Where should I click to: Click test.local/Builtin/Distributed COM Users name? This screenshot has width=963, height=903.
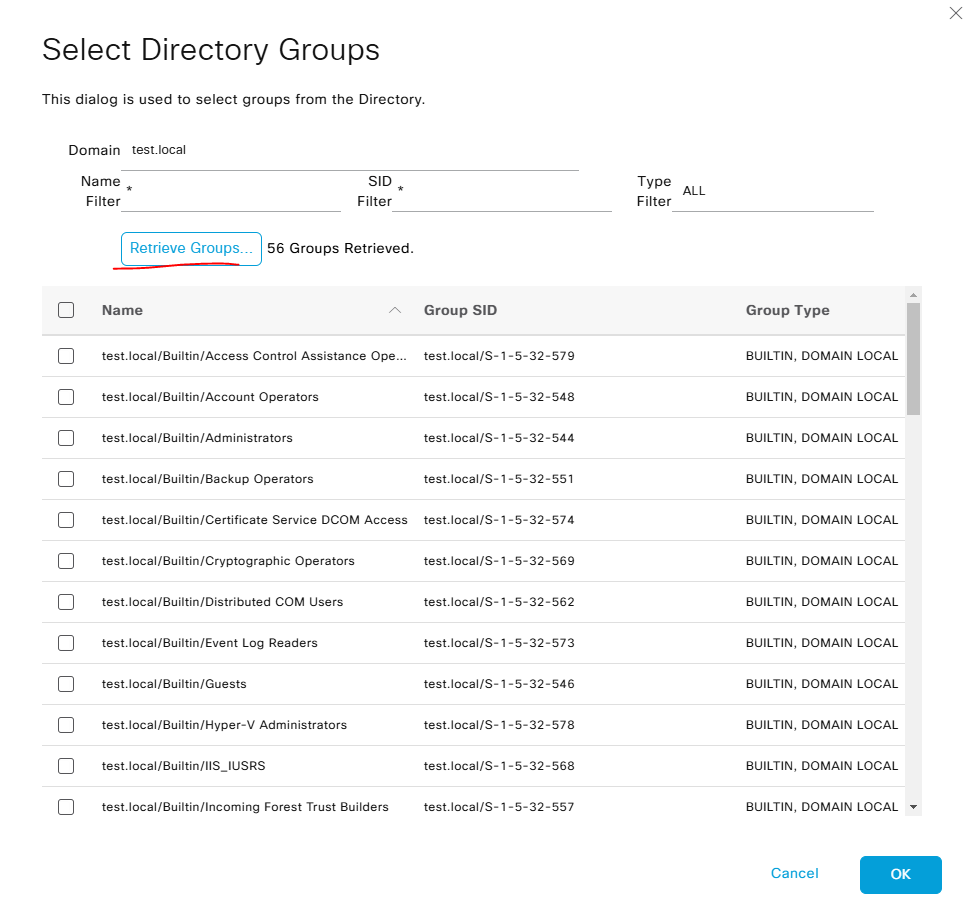click(x=222, y=602)
